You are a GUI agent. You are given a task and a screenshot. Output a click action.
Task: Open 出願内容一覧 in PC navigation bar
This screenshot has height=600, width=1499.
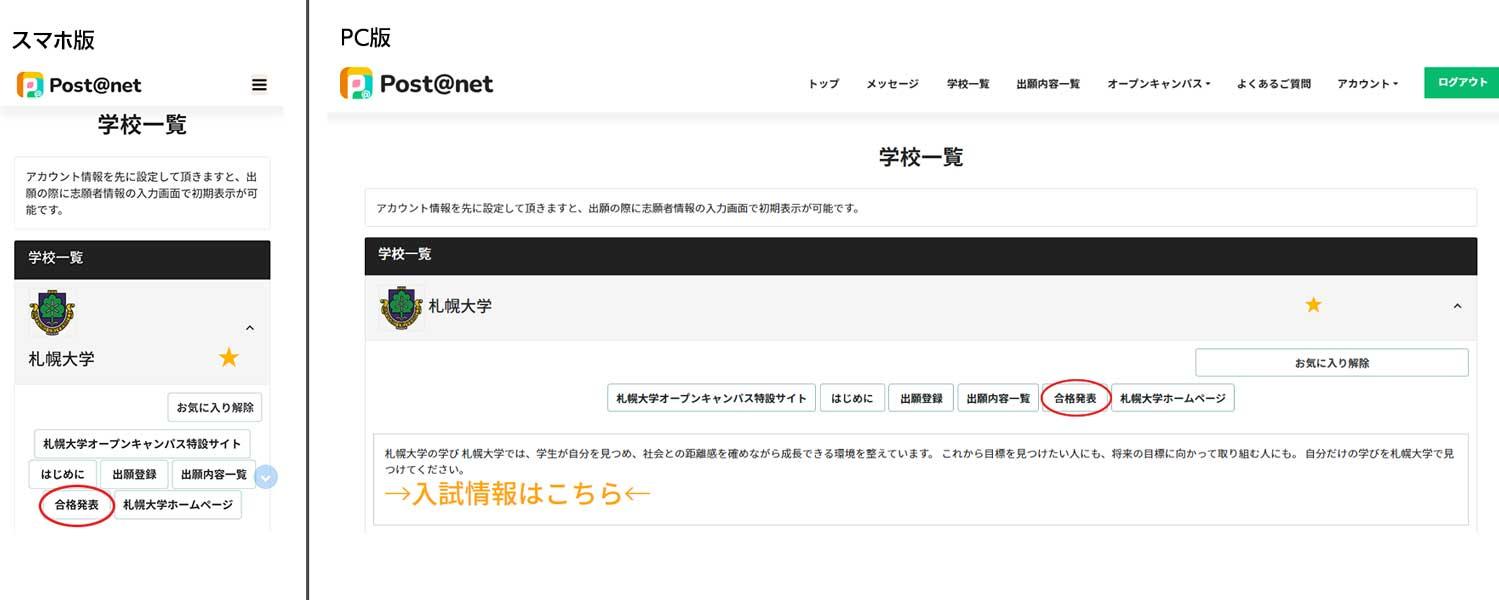[x=1048, y=84]
